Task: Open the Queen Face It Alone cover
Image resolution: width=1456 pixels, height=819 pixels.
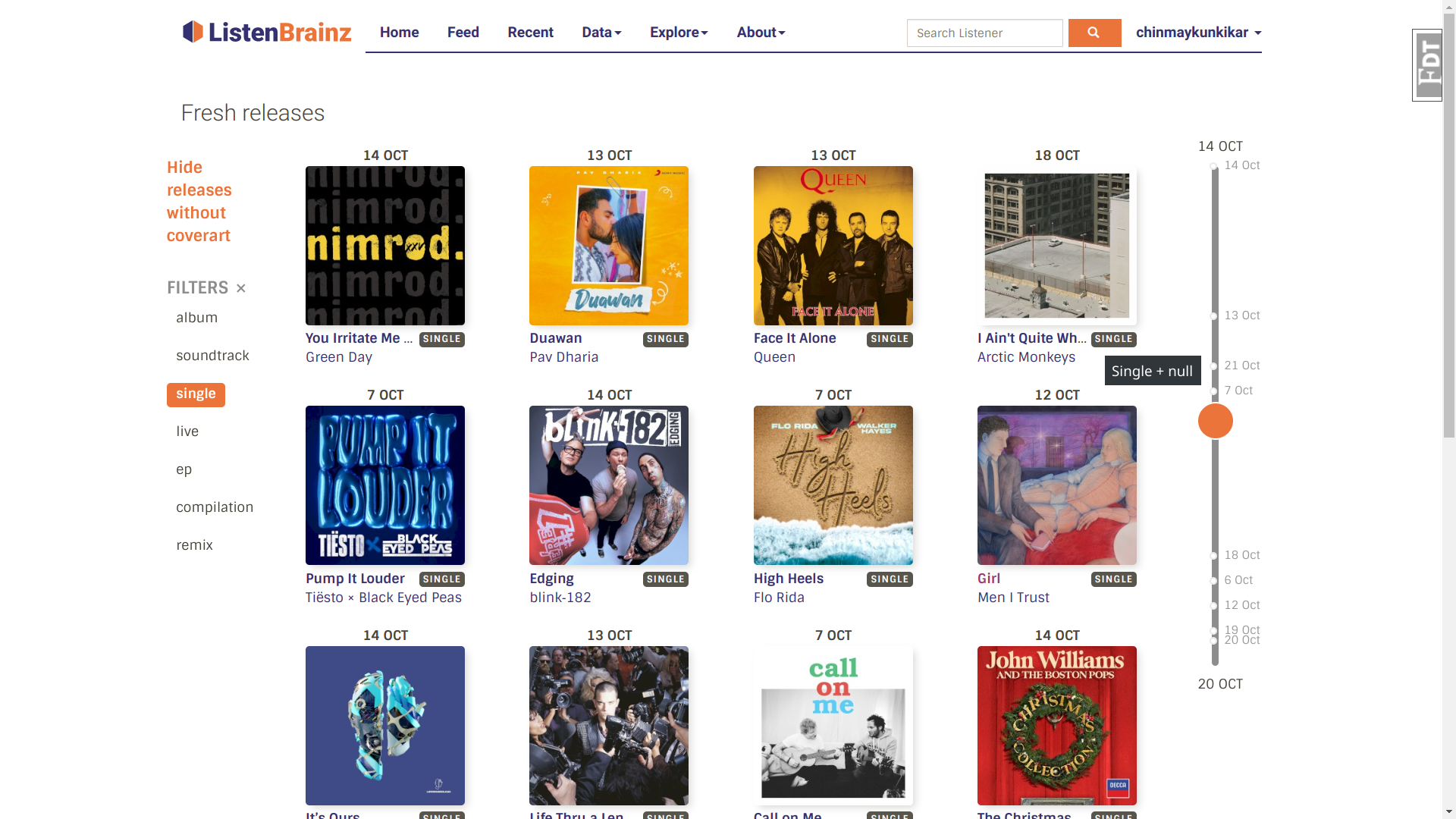Action: 833,246
